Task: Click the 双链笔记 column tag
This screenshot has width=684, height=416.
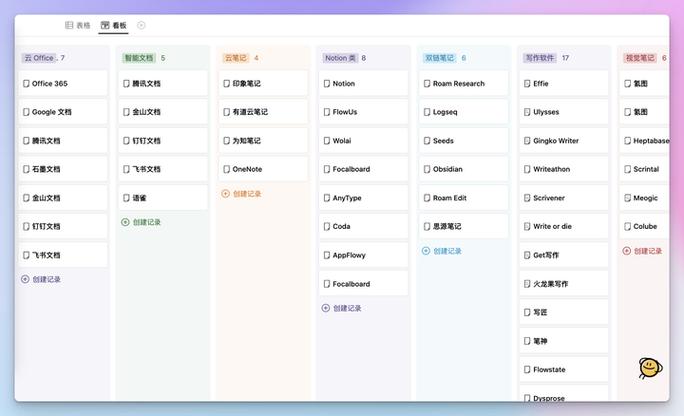Action: [x=440, y=58]
